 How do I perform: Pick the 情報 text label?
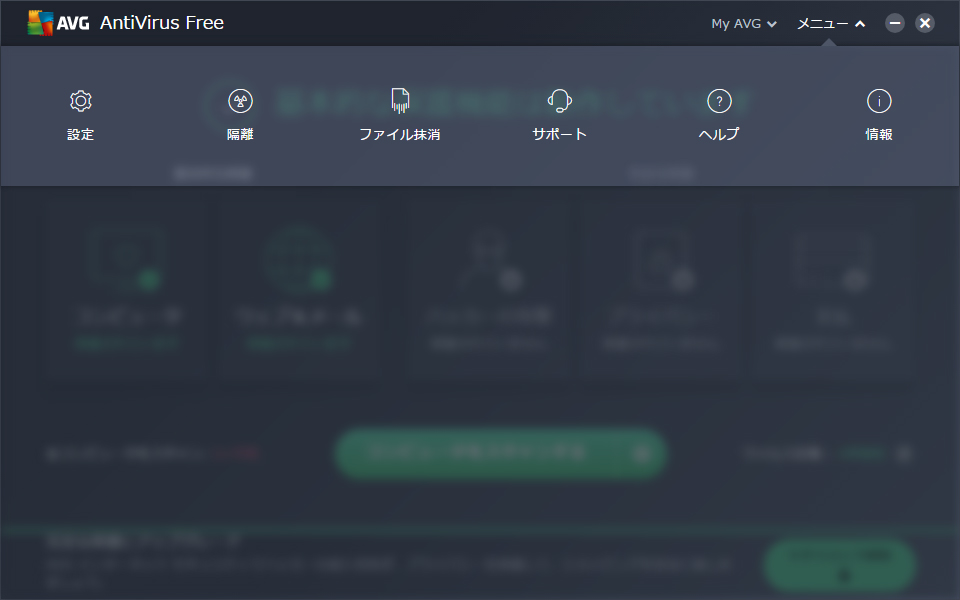click(x=879, y=134)
